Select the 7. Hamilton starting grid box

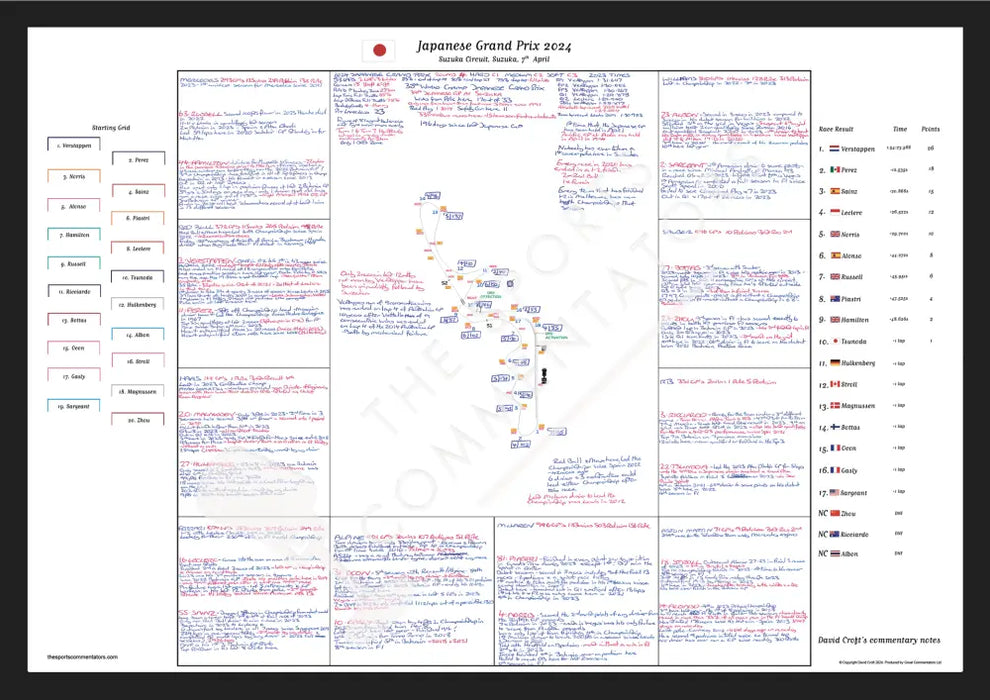[75, 234]
